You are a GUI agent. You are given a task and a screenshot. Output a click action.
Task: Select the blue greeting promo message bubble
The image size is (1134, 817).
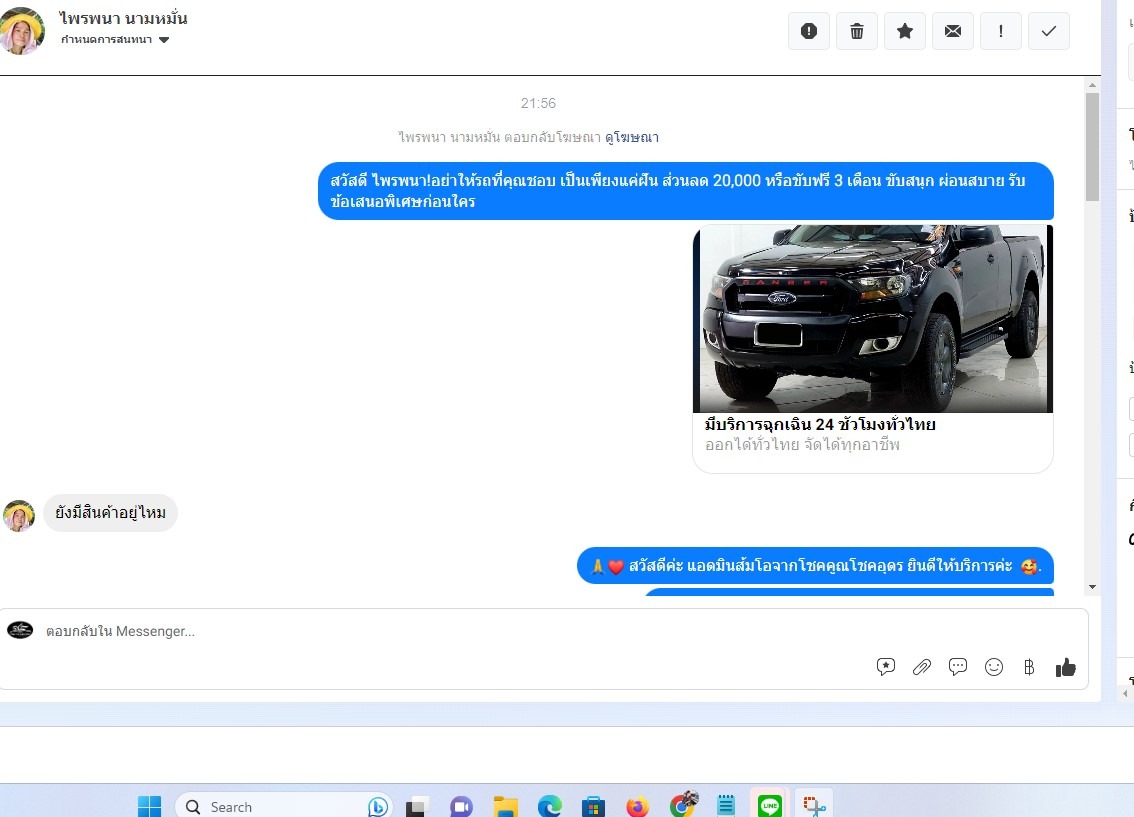(x=686, y=191)
